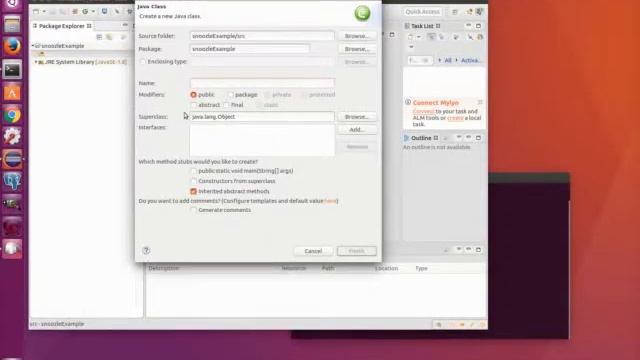
Task: Select the package modifier radio button
Action: (x=231, y=95)
